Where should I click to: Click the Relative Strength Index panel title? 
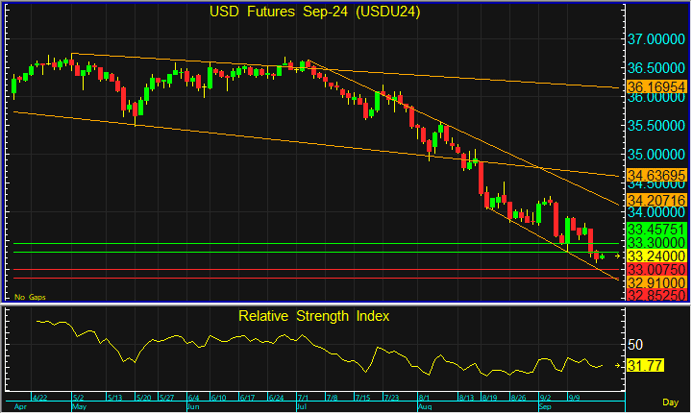point(313,316)
